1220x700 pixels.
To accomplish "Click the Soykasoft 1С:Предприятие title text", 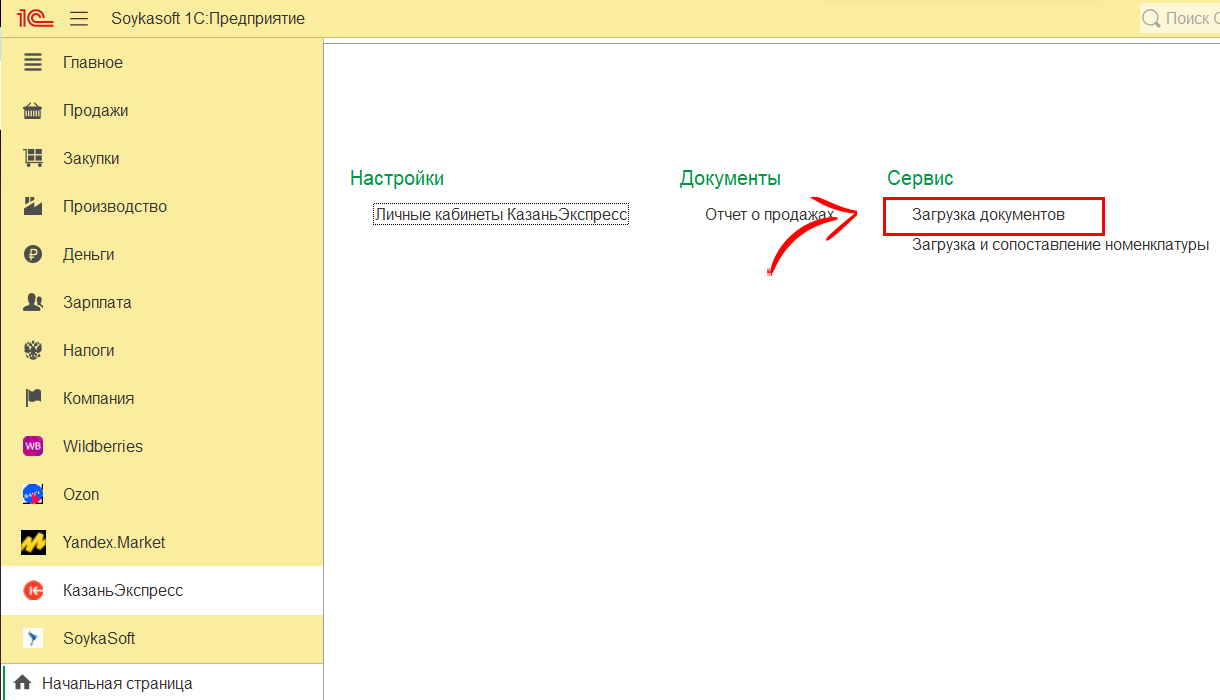I will point(208,19).
